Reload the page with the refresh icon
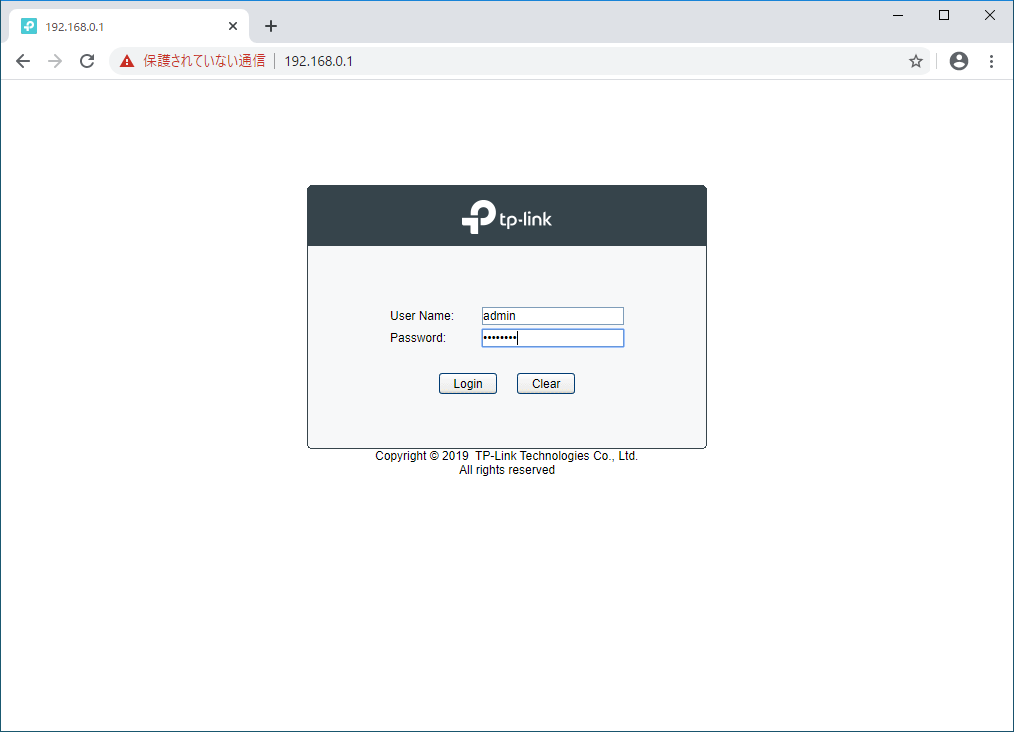 pos(87,61)
